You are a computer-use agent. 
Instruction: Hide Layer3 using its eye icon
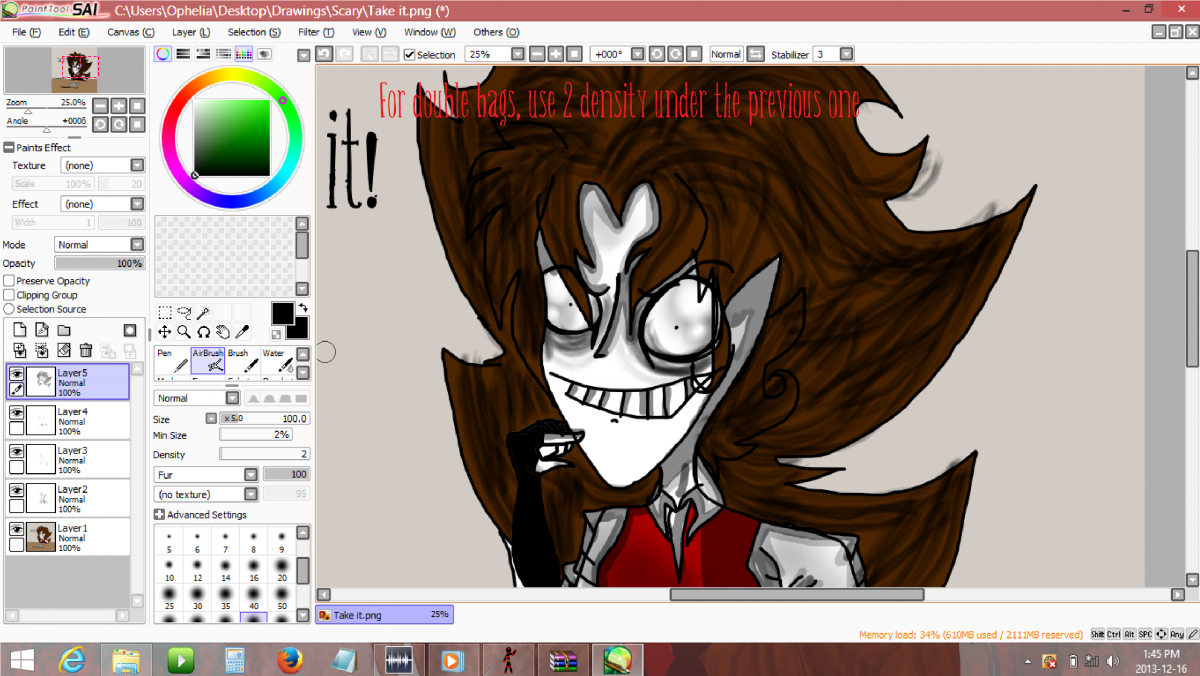click(x=16, y=451)
